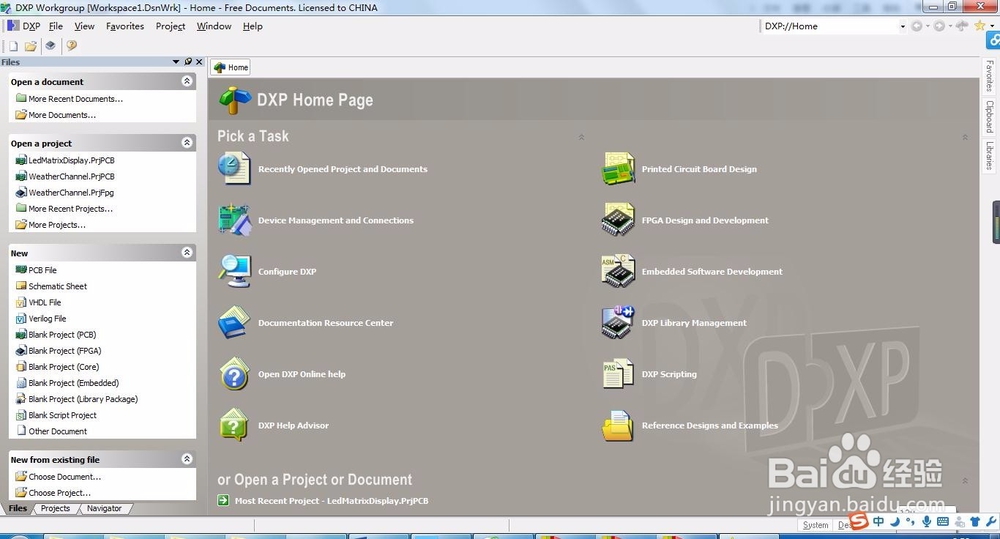Collapse the Open a project section
1000x539 pixels.
click(x=187, y=142)
